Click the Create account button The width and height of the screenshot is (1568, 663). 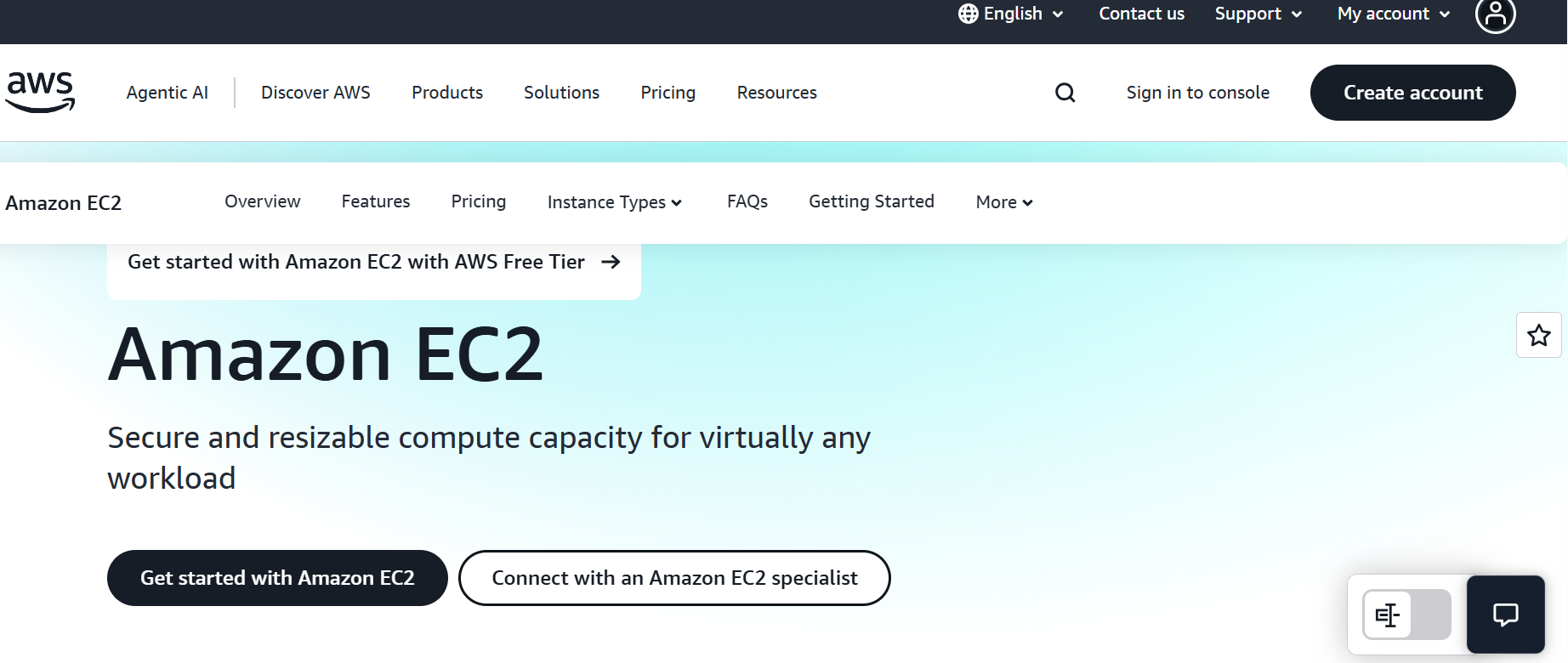click(1412, 93)
